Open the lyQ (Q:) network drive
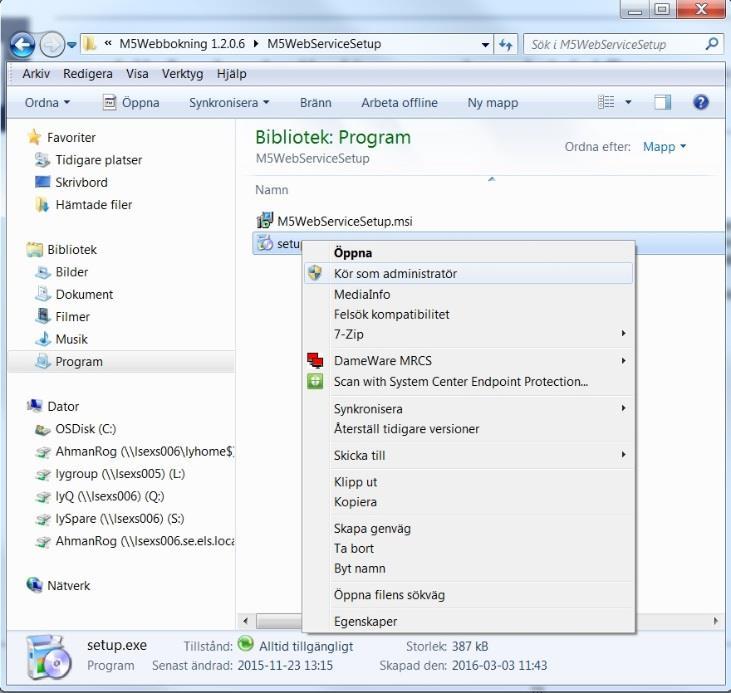Screen dimensions: 731x693 (110, 496)
